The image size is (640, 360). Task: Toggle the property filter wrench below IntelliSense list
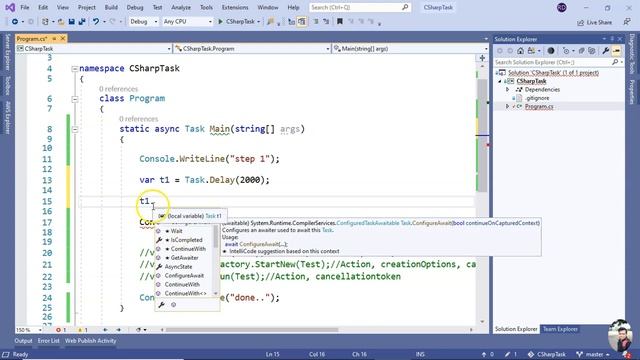tap(162, 305)
